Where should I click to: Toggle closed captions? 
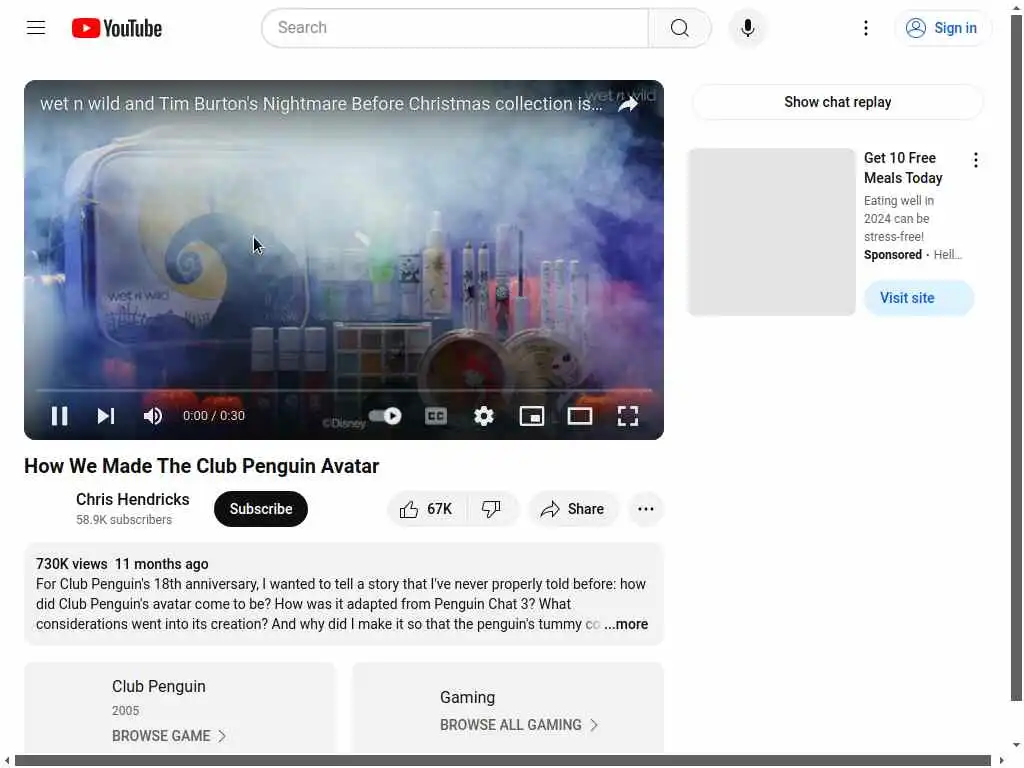[436, 416]
